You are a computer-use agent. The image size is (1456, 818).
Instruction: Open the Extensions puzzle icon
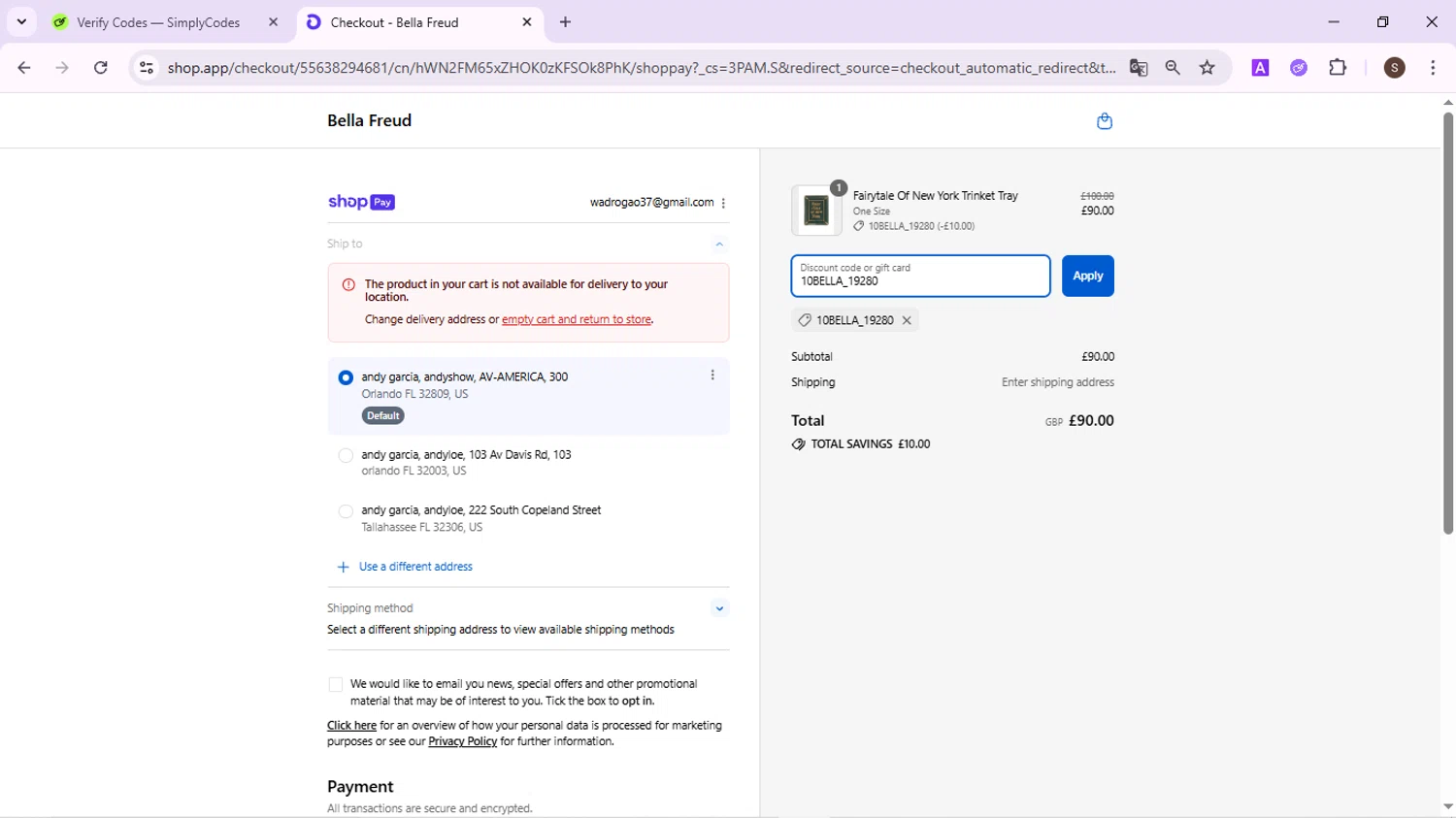[1338, 68]
